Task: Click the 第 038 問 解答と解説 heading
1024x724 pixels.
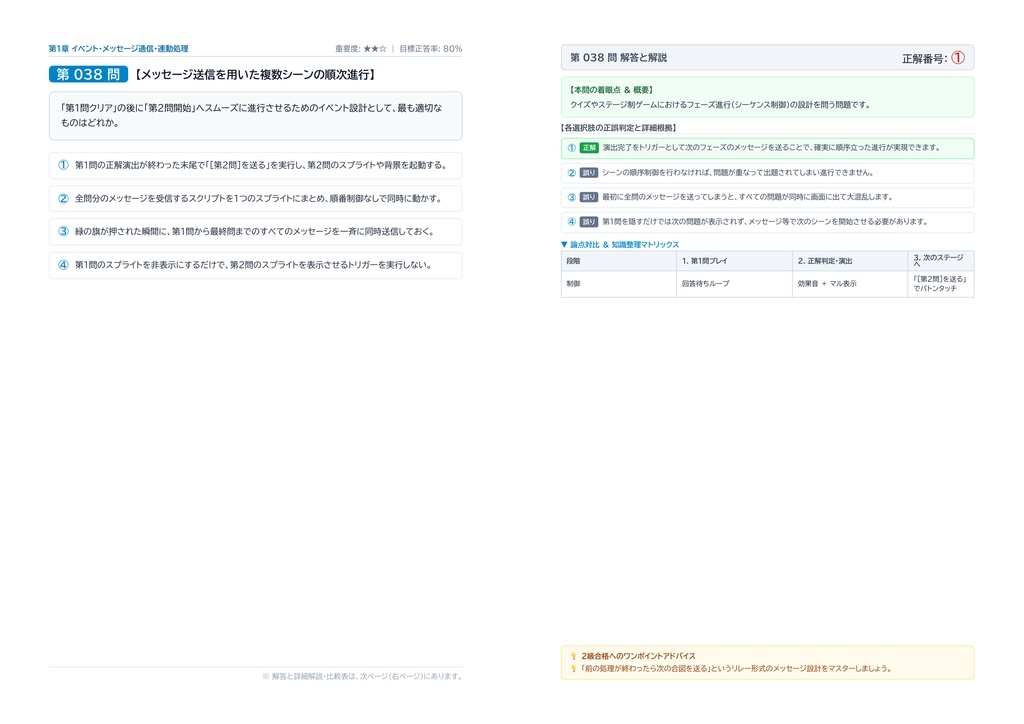Action: (618, 57)
